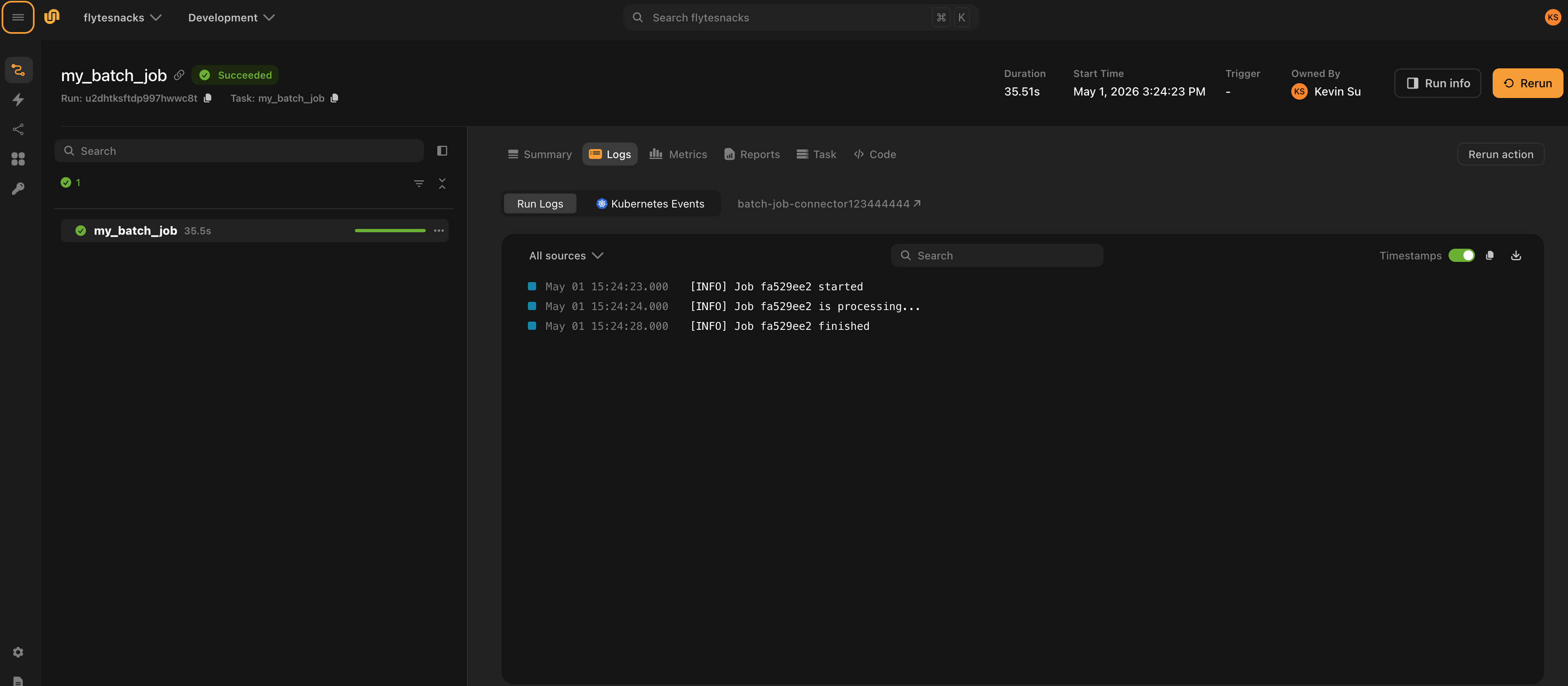Select the Run Logs sub-tab
Viewport: 1568px width, 686px height.
pyautogui.click(x=540, y=204)
